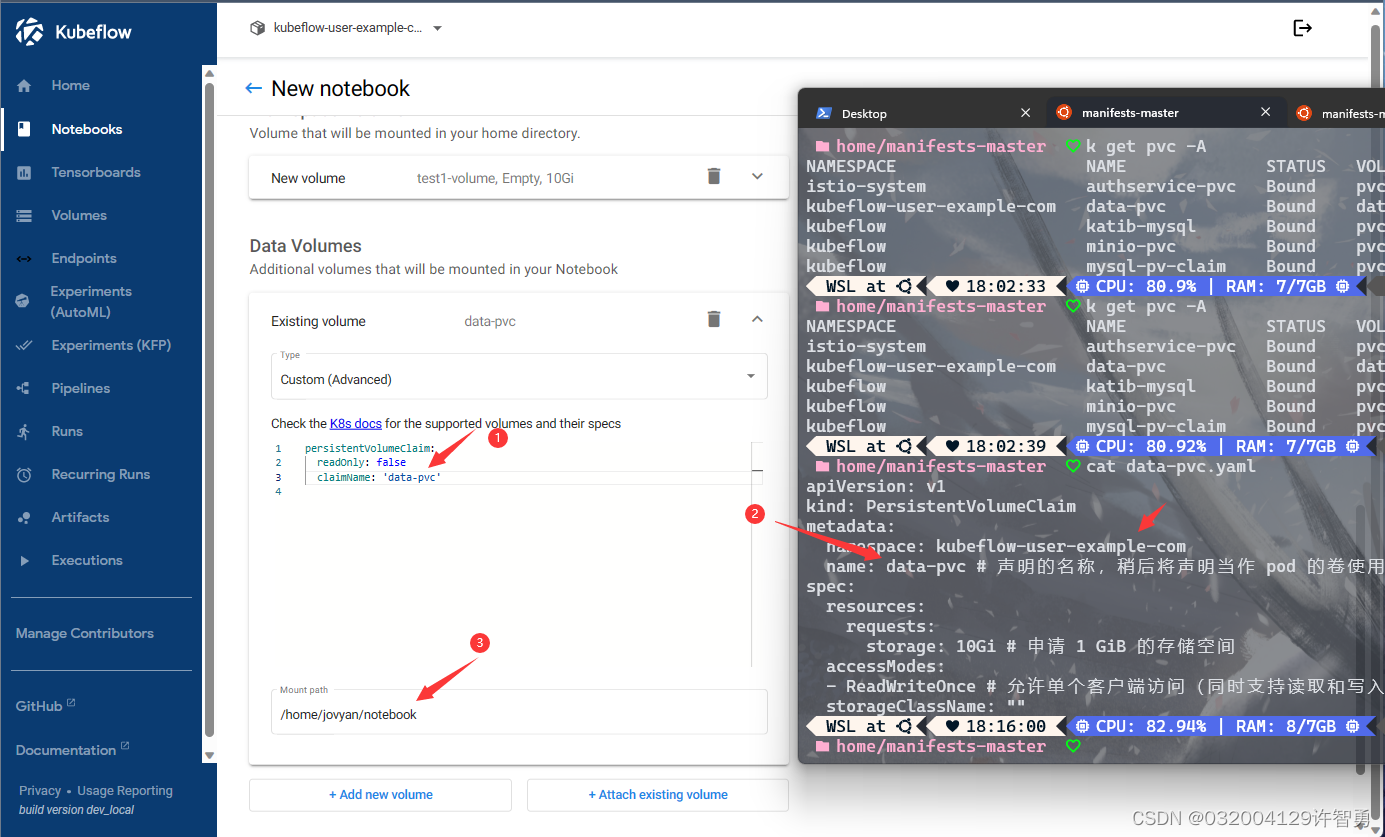
Task: Click the Home sidebar icon
Action: [x=24, y=86]
